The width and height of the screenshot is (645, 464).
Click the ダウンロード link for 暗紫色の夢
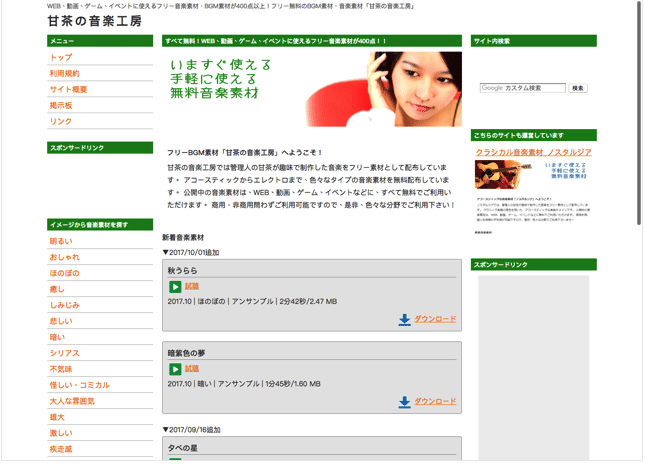click(435, 401)
